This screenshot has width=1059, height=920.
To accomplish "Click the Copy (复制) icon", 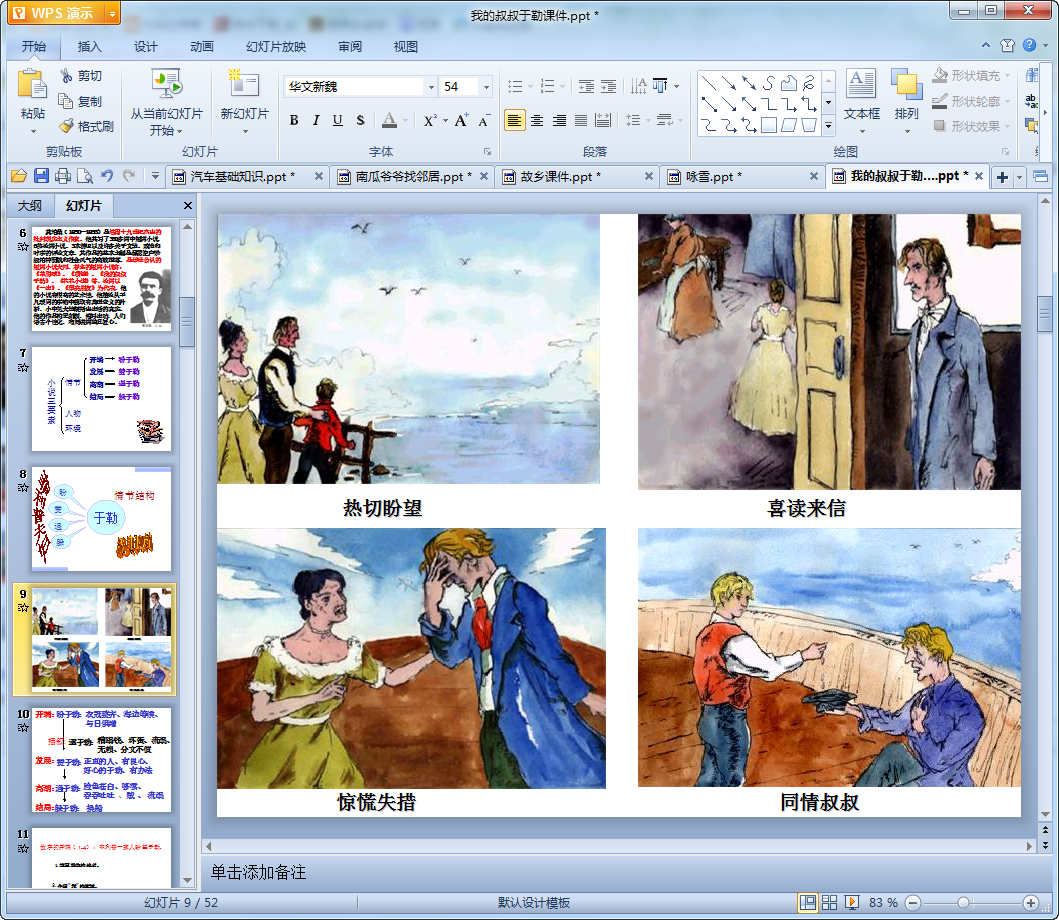I will click(66, 101).
